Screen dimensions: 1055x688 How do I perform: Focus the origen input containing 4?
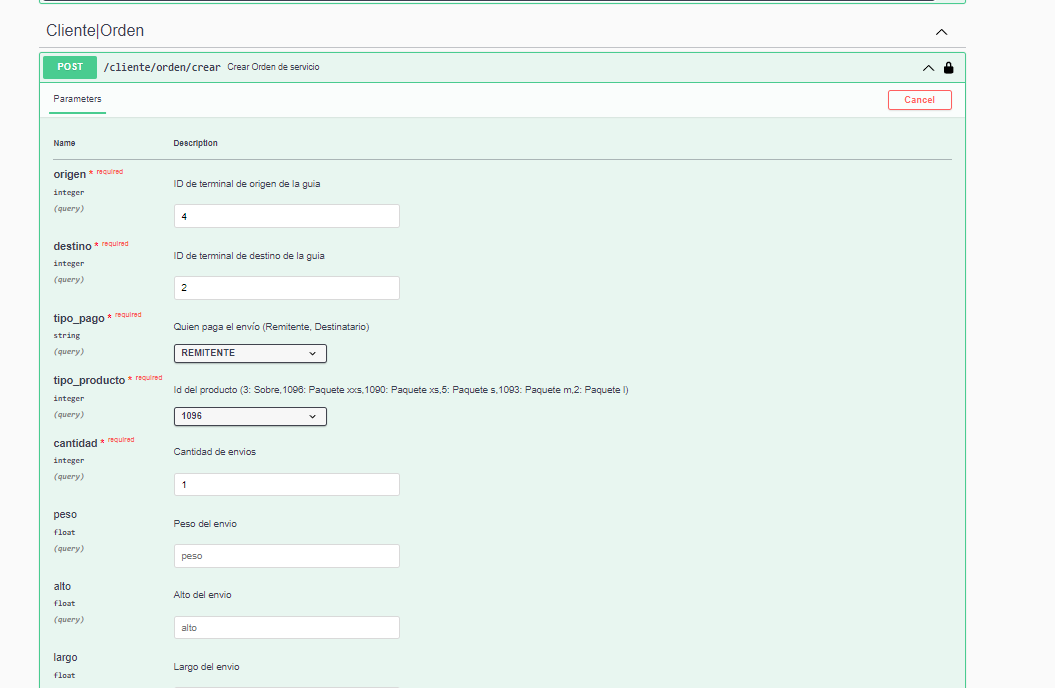[x=286, y=216]
